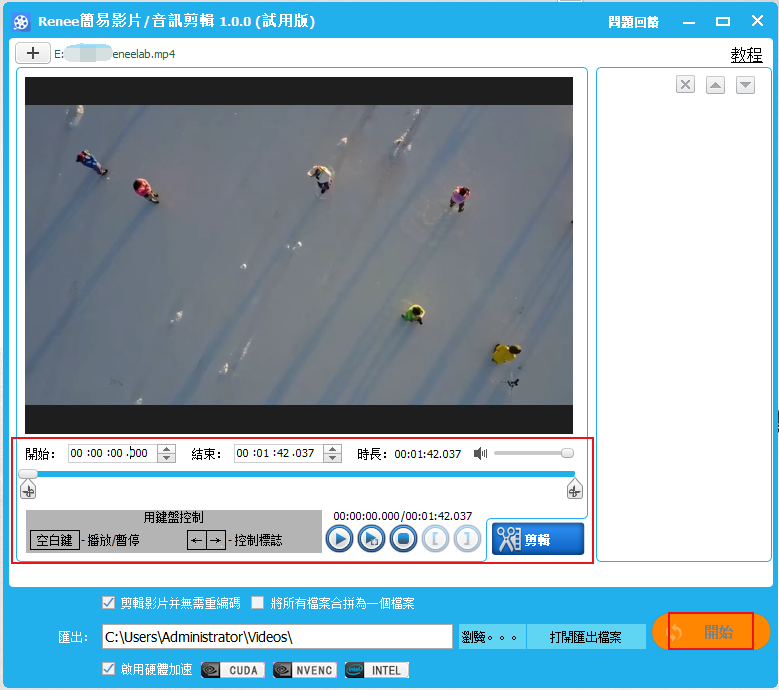Click the video preview frame

pos(299,255)
